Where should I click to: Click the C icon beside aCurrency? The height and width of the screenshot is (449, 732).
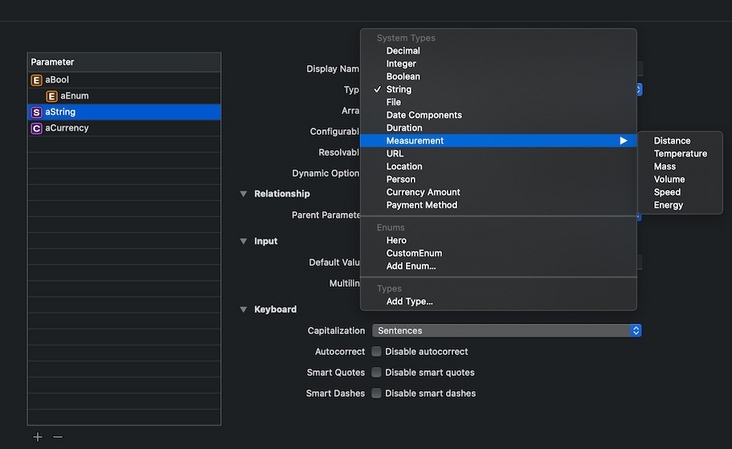[x=36, y=128]
